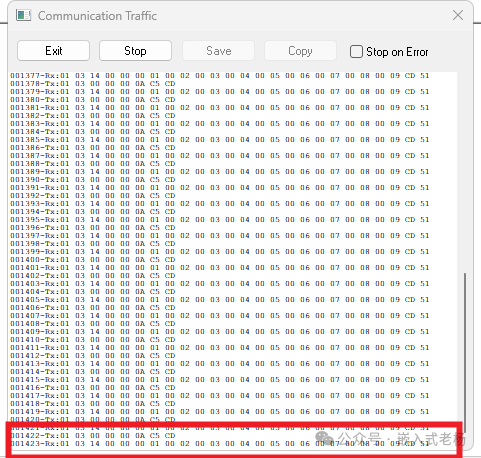Select log line 001383-Rx
Screen dimensions: 481x458
pos(220,124)
